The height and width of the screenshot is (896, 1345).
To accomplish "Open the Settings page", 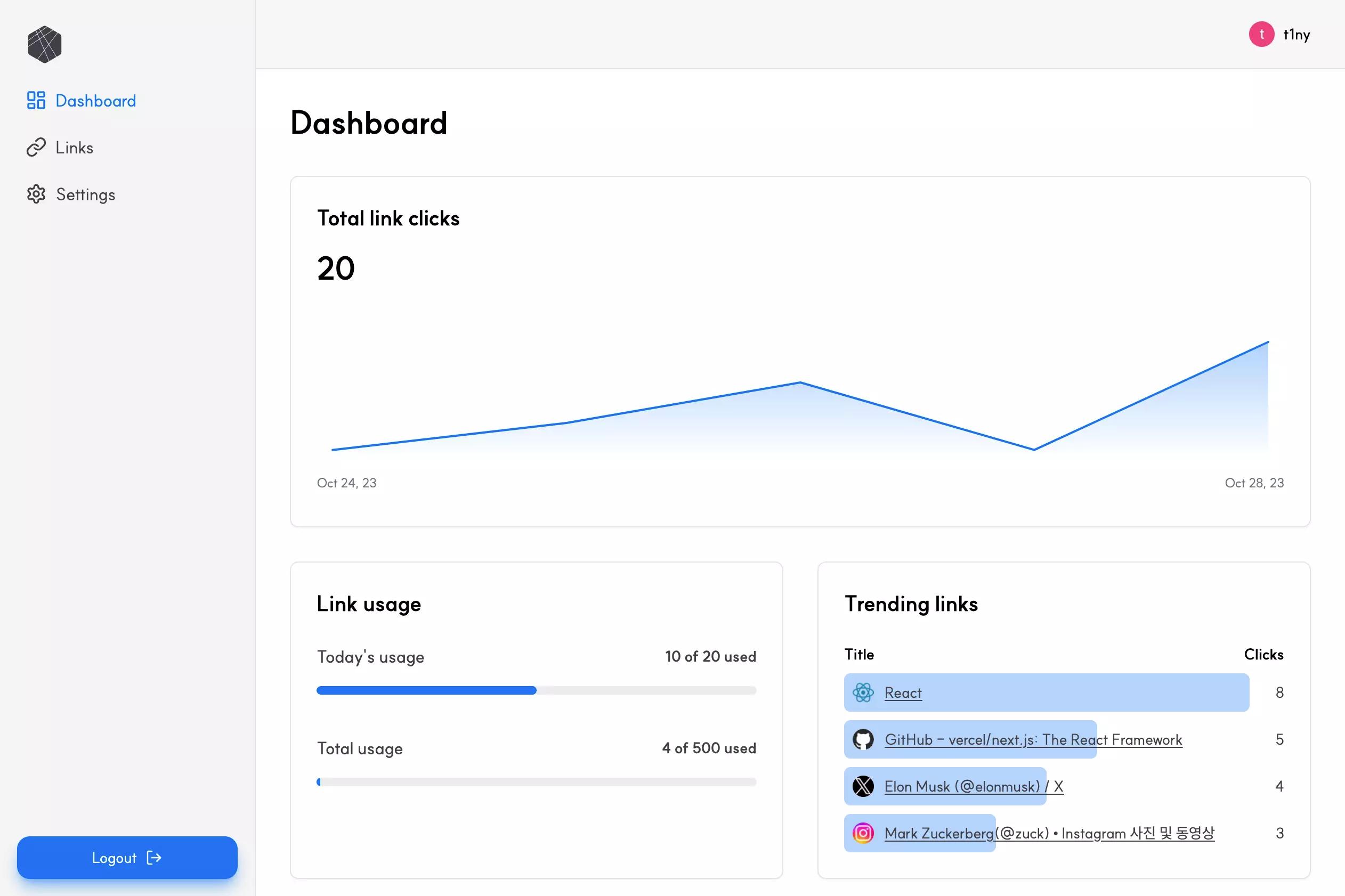I will click(x=71, y=194).
